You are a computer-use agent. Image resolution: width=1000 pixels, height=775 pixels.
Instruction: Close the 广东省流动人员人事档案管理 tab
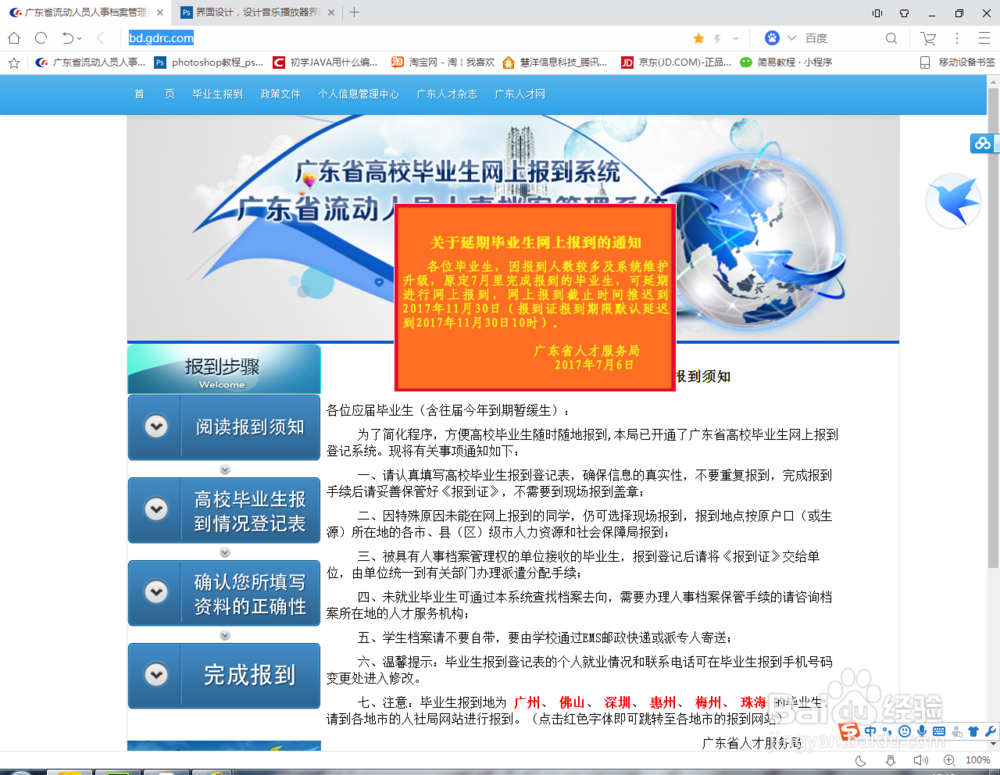pos(160,12)
